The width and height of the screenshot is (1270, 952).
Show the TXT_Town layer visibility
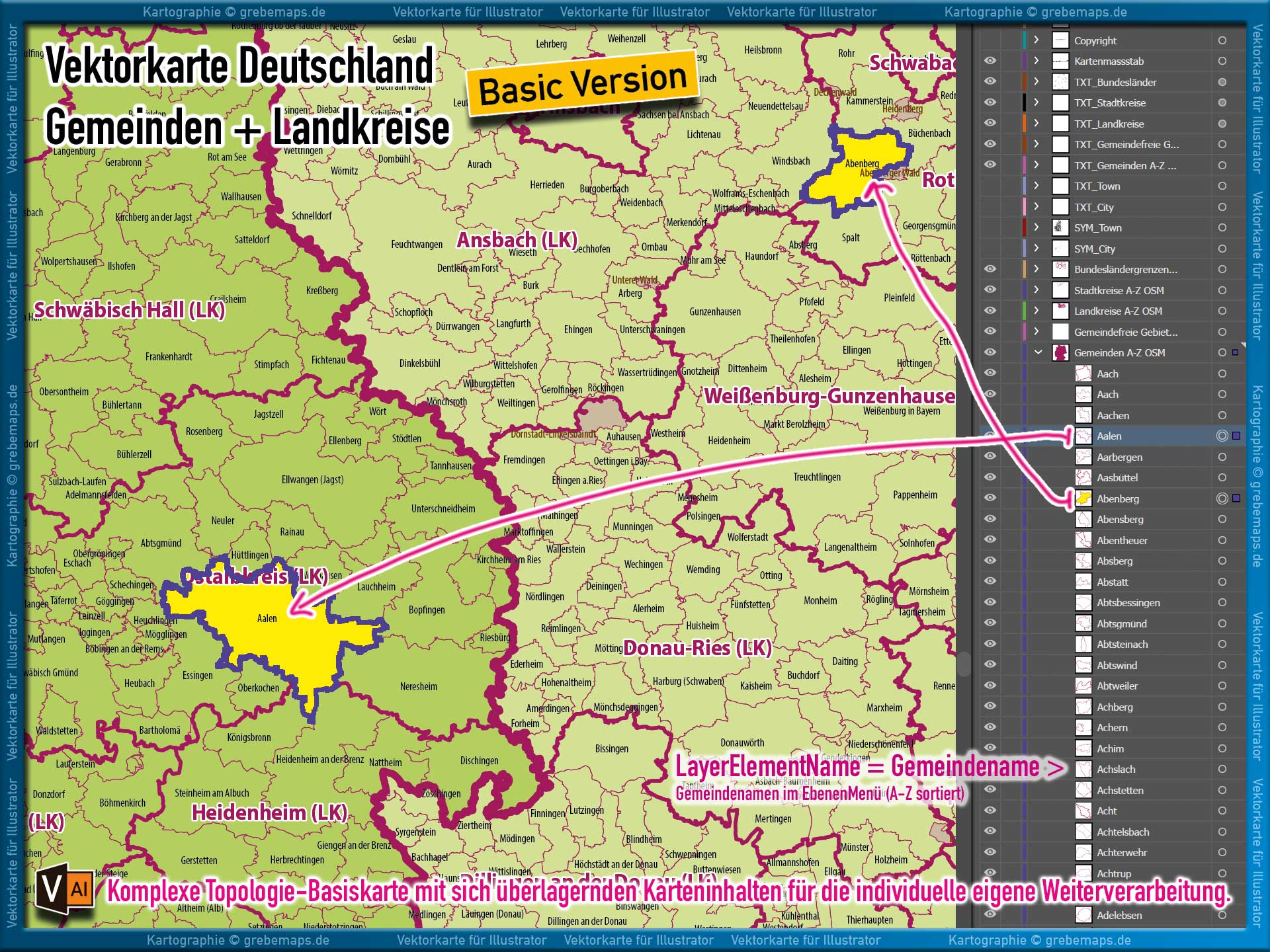[990, 186]
